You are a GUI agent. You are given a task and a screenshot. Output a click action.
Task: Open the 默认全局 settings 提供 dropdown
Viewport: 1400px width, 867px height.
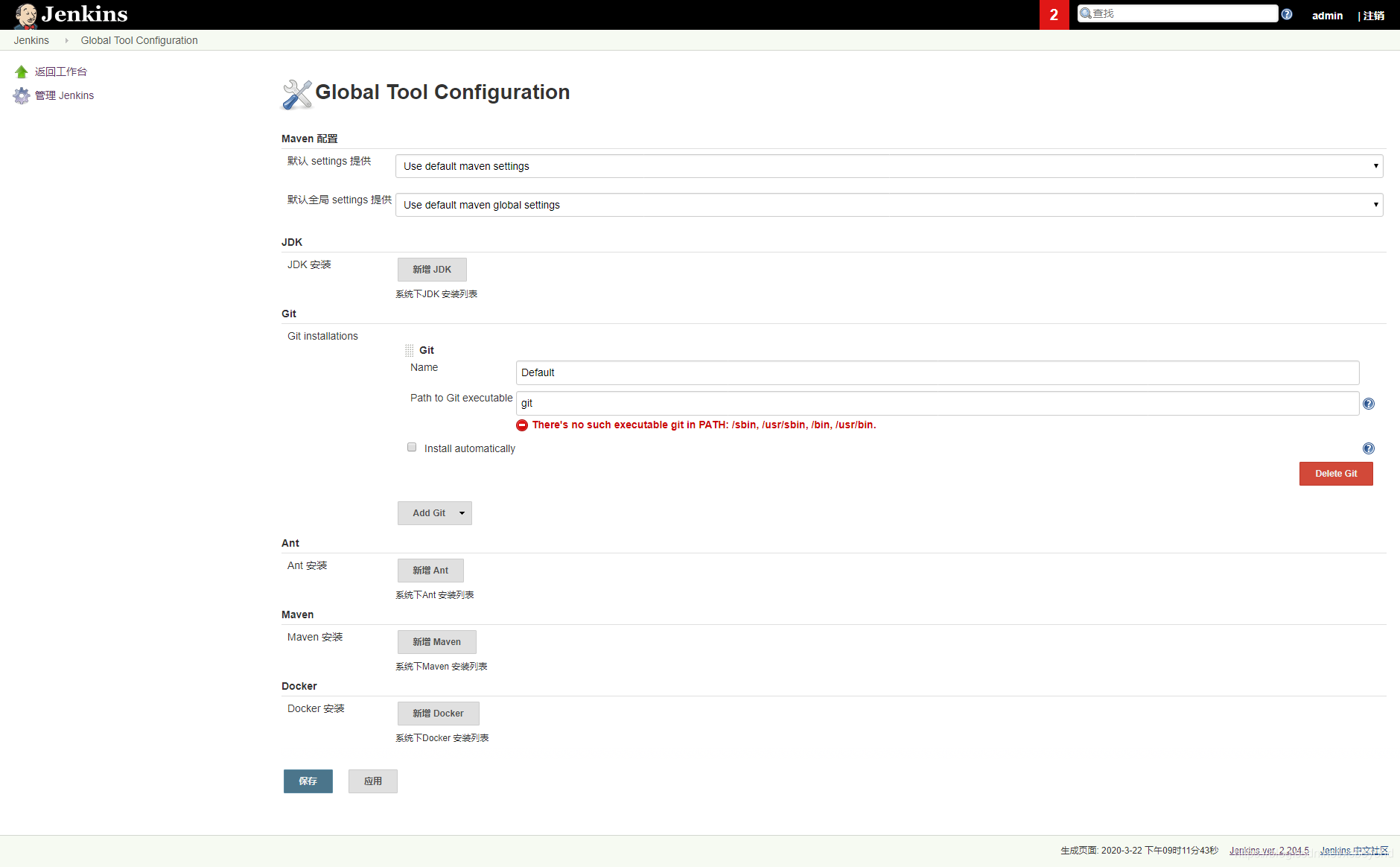point(889,205)
